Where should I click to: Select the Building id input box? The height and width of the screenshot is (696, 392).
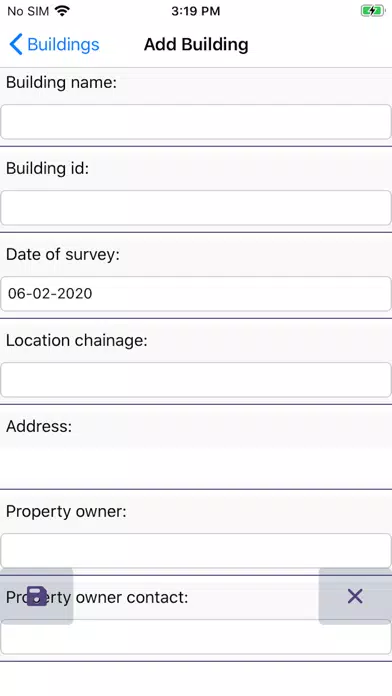click(196, 208)
